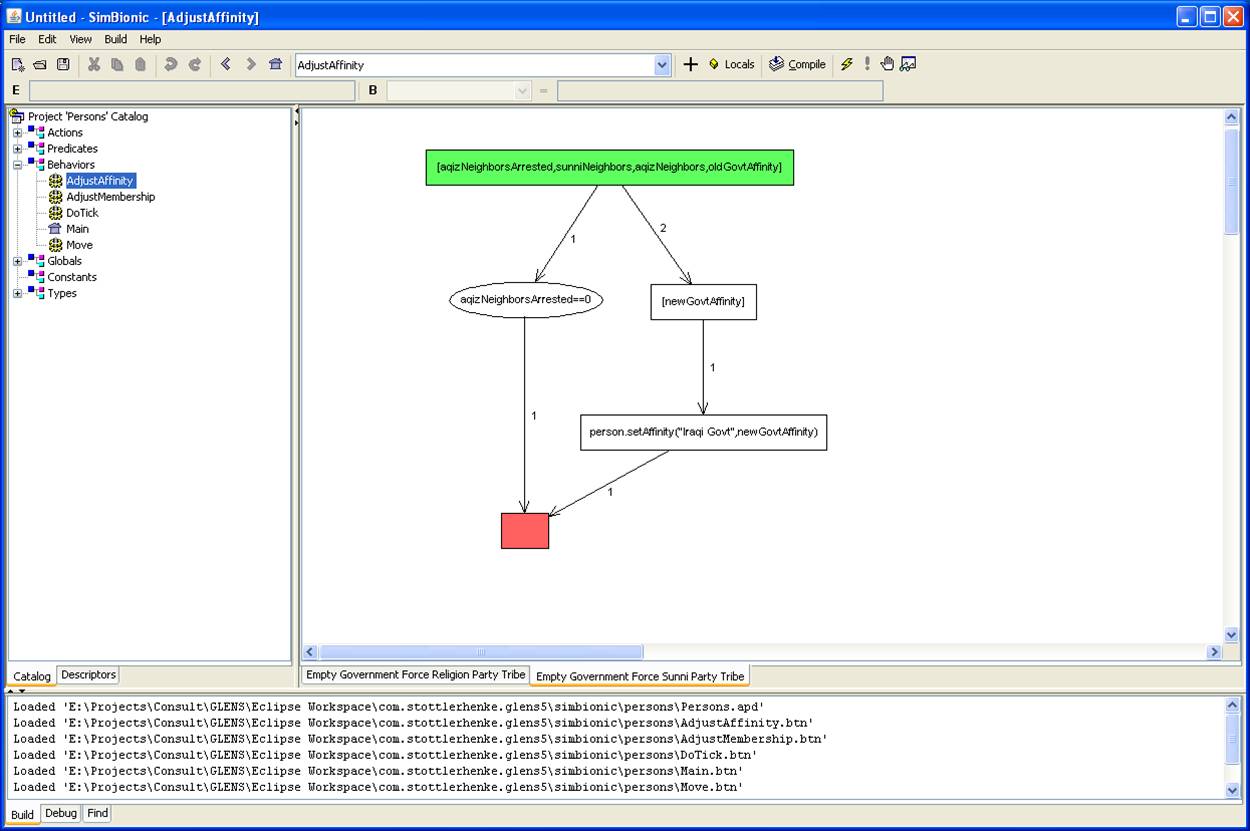1250x831 pixels.
Task: Click the Undo arrow icon
Action: 170,64
